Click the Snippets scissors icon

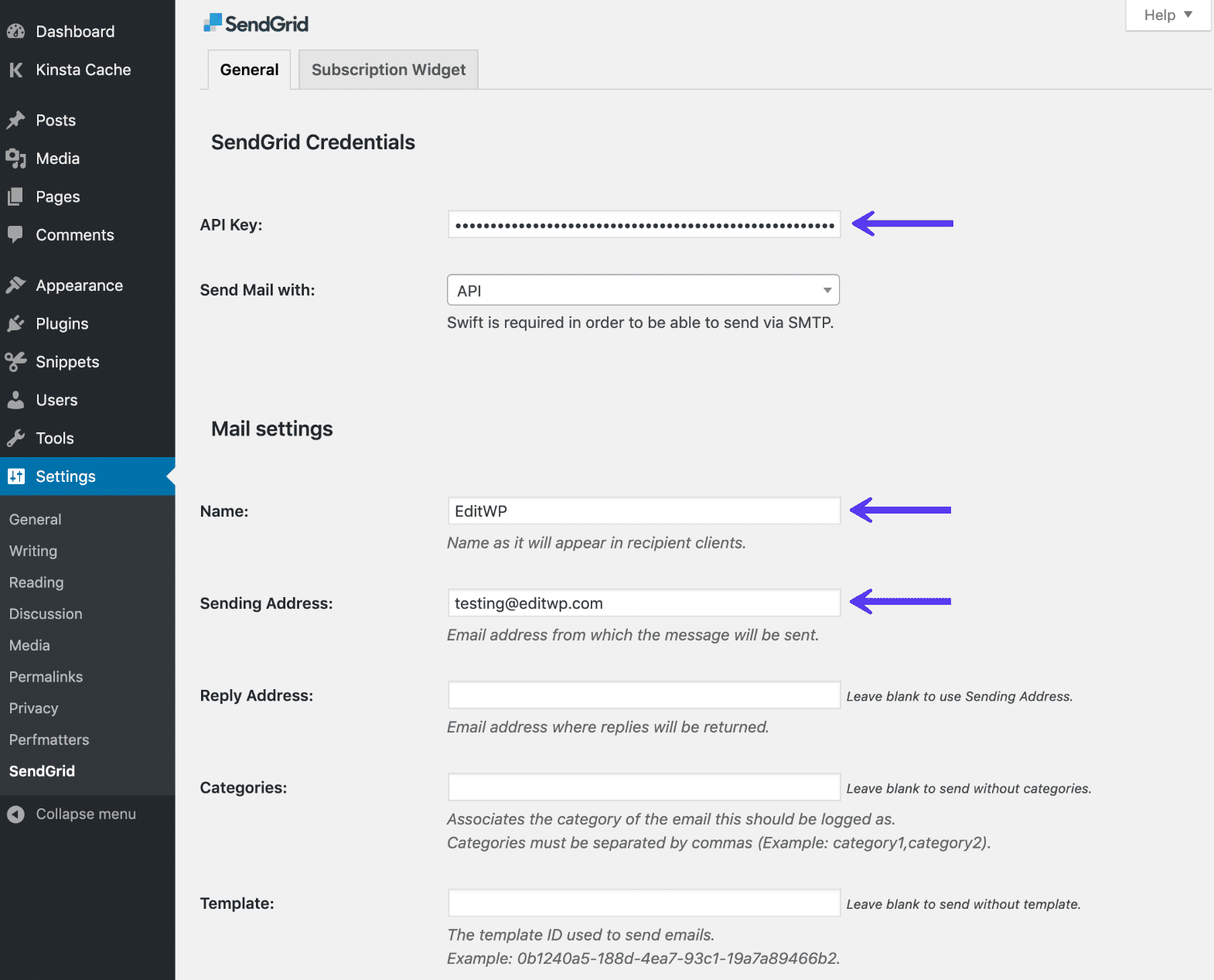(15, 361)
